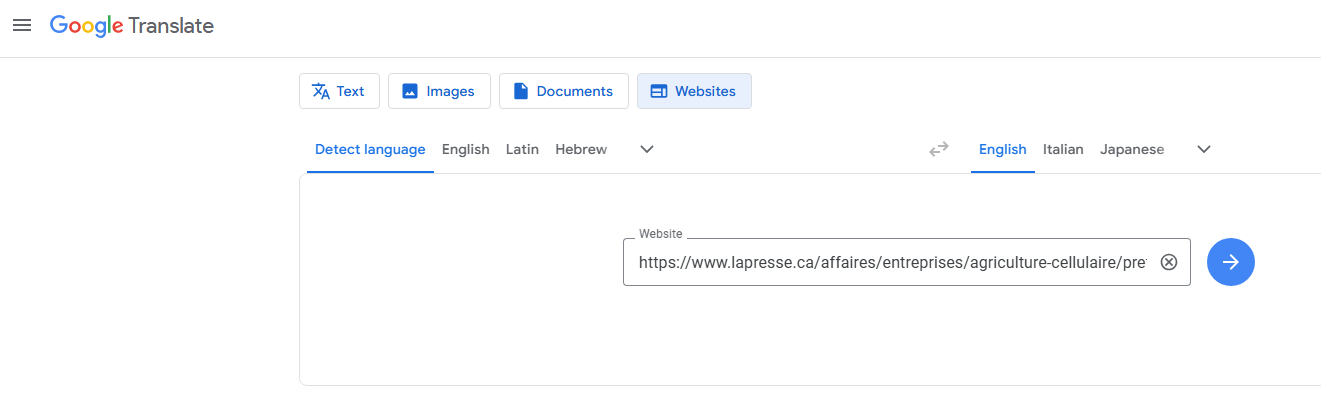Screen dimensions: 1321x404
Task: Open the hamburger main menu
Action: point(22,25)
